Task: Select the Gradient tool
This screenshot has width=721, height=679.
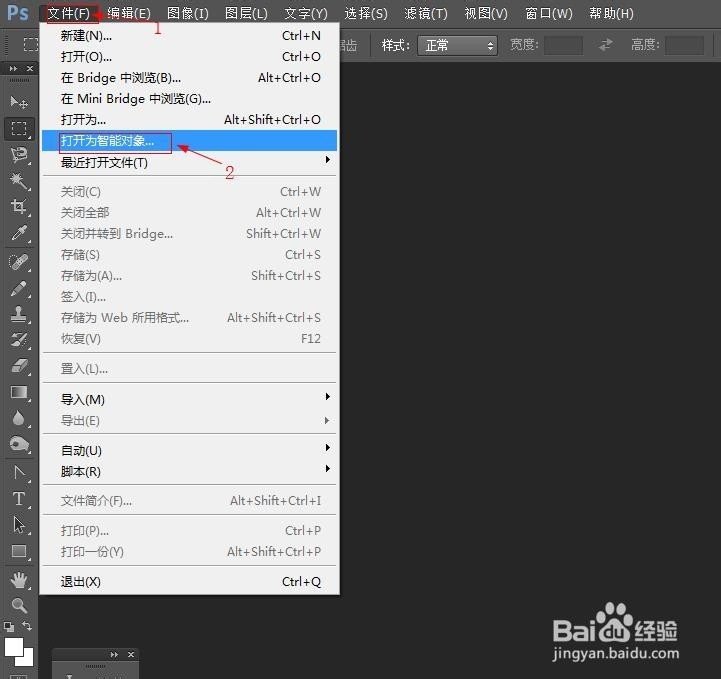Action: pyautogui.click(x=18, y=392)
